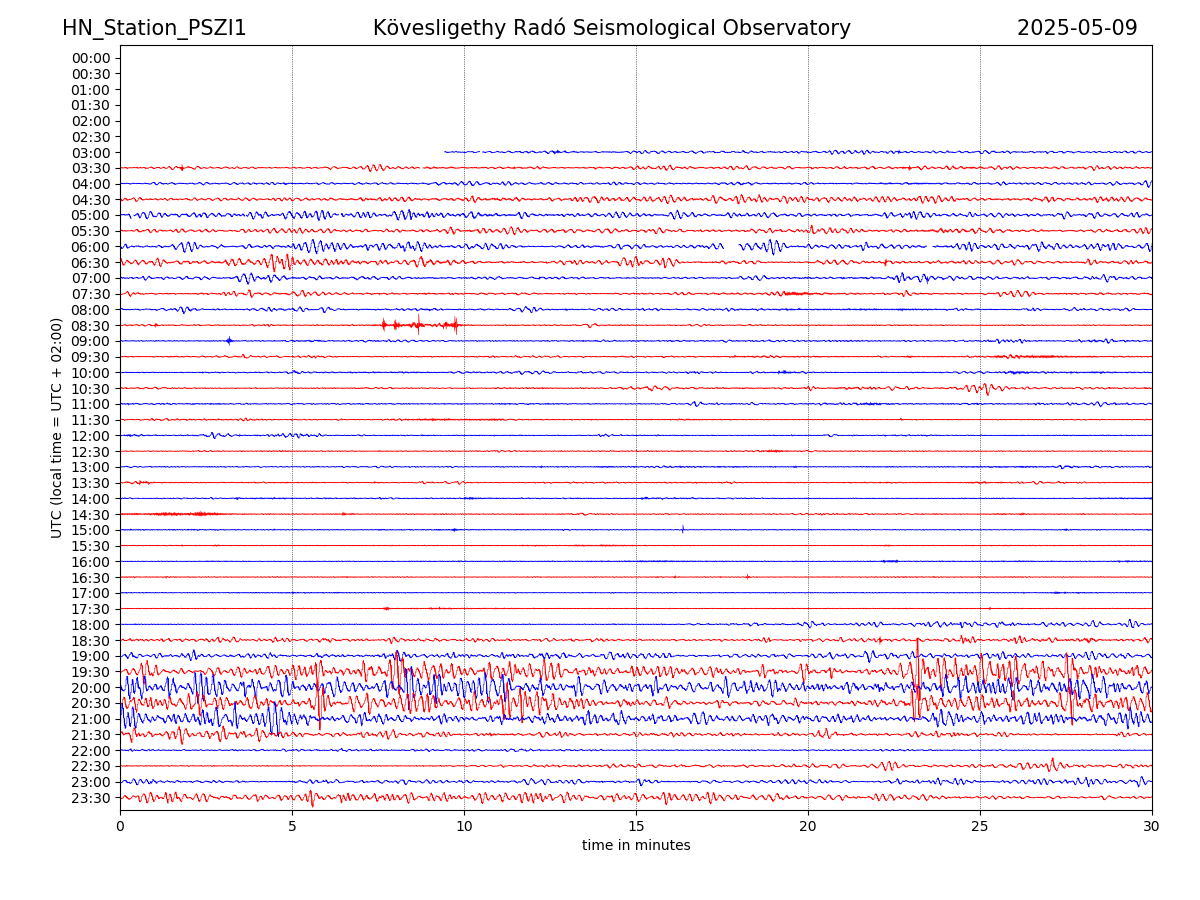Click the blue spike in the 15:00 trace

click(683, 529)
